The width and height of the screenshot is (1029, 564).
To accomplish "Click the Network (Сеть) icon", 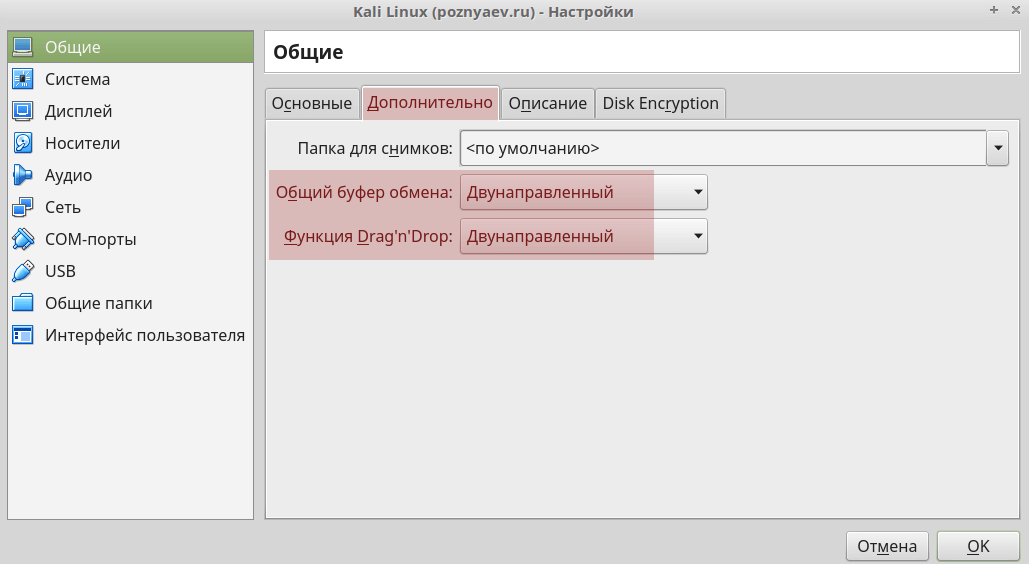I will click(23, 207).
